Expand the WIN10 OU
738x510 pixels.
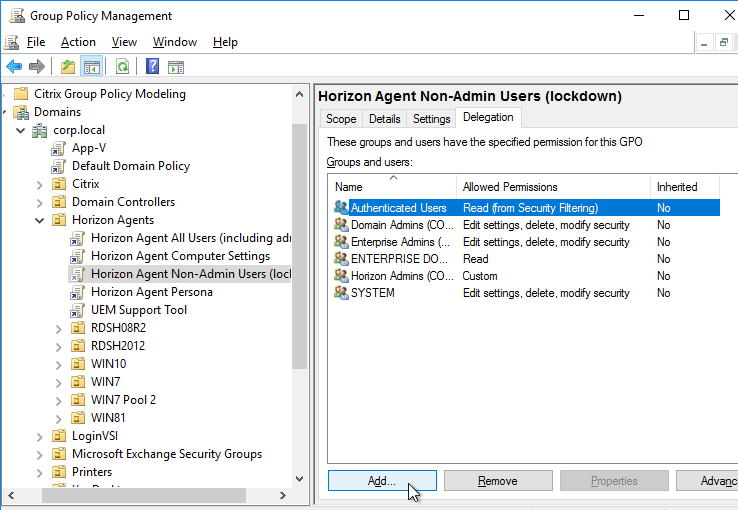point(58,365)
